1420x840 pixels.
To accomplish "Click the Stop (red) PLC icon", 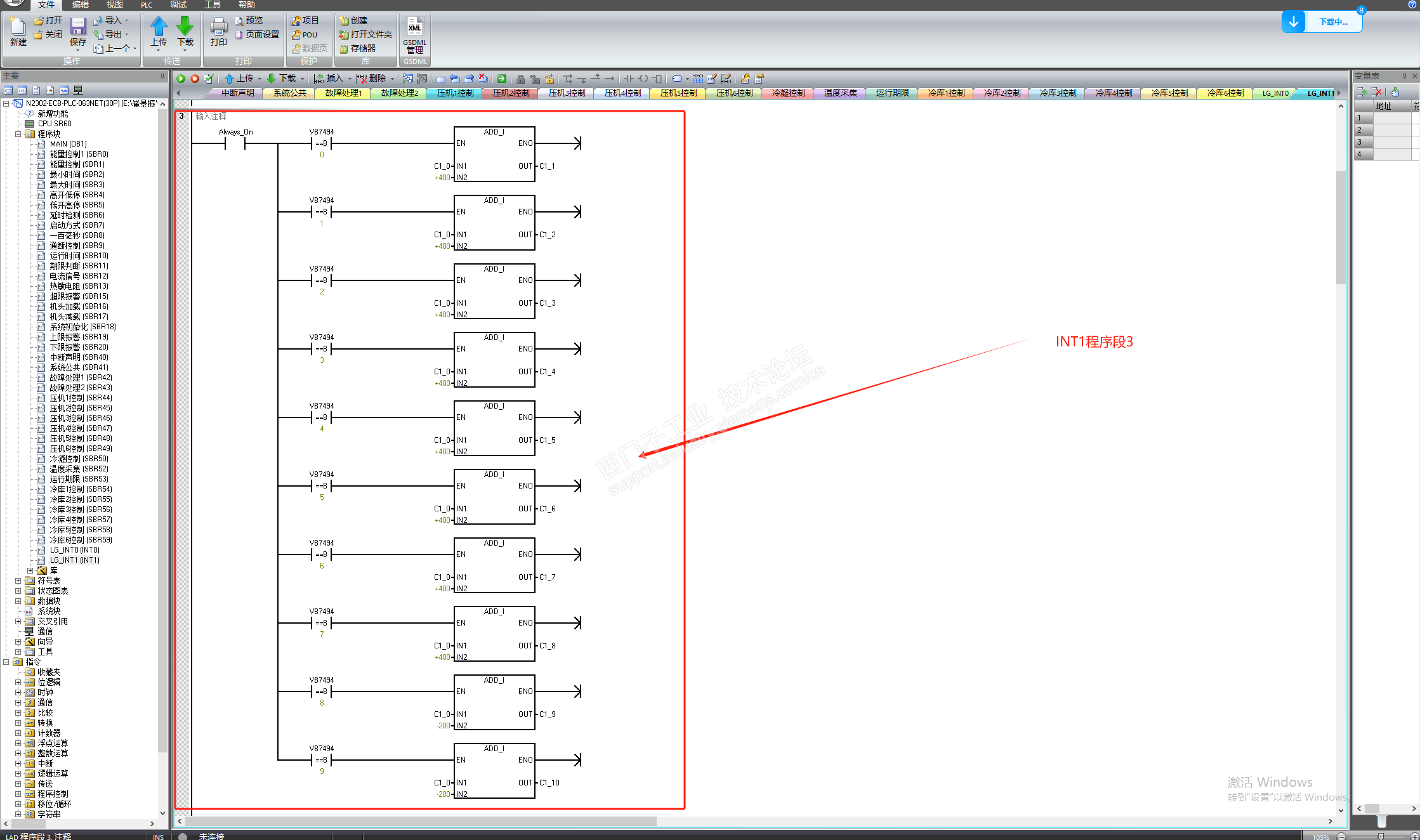I will (x=195, y=79).
